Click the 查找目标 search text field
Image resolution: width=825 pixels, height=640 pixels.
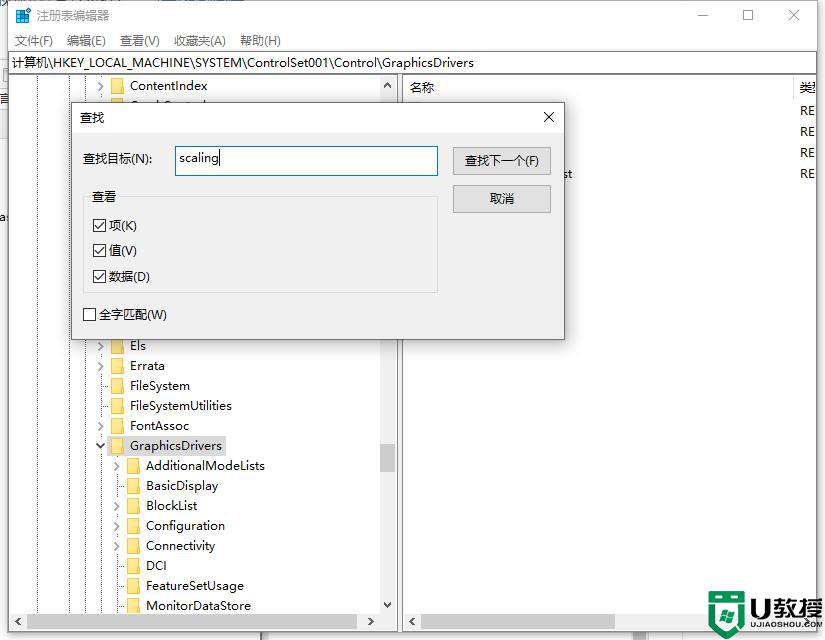(306, 160)
